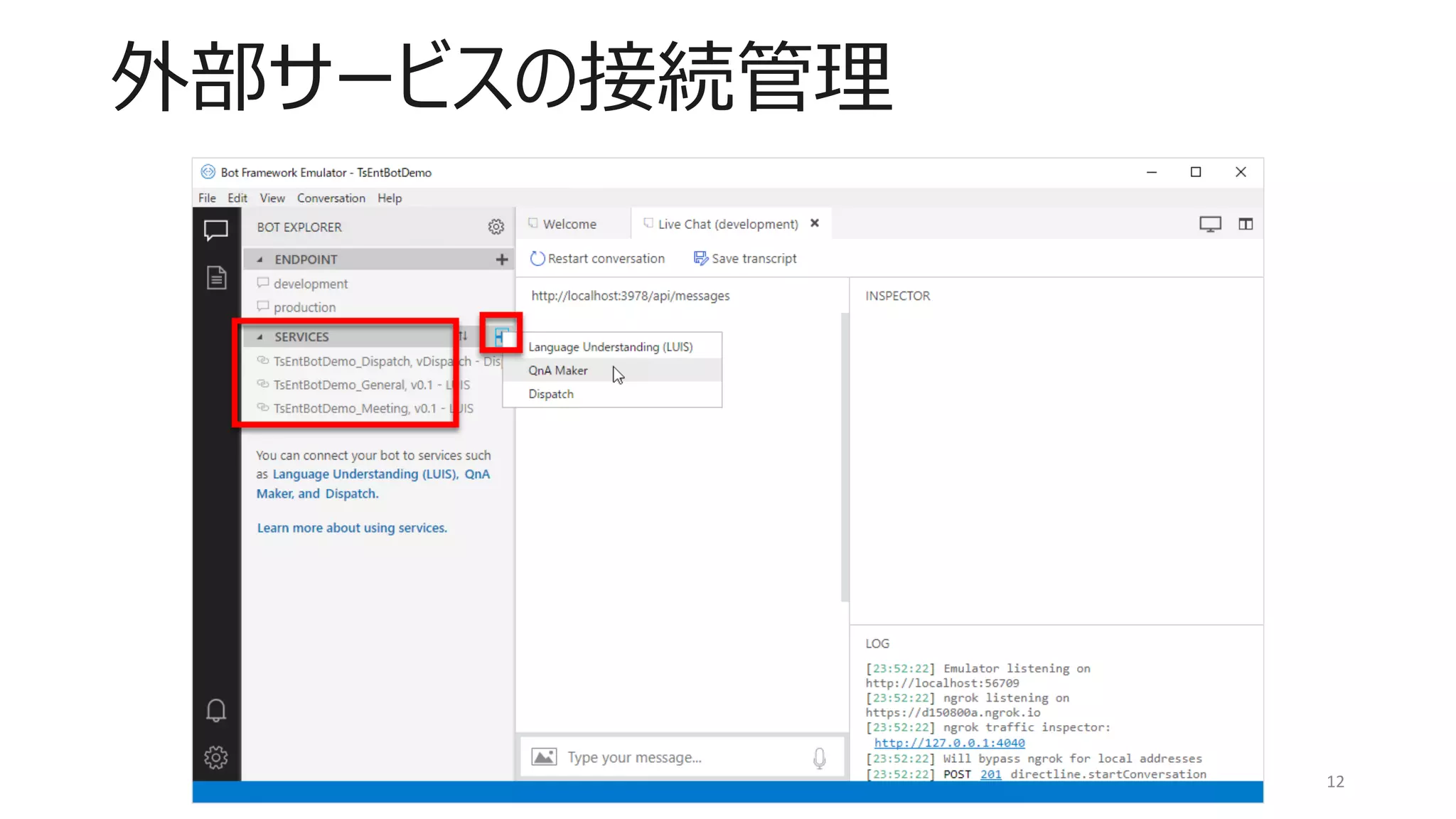Follow the Language Understanding (LUIS) link

coord(365,474)
